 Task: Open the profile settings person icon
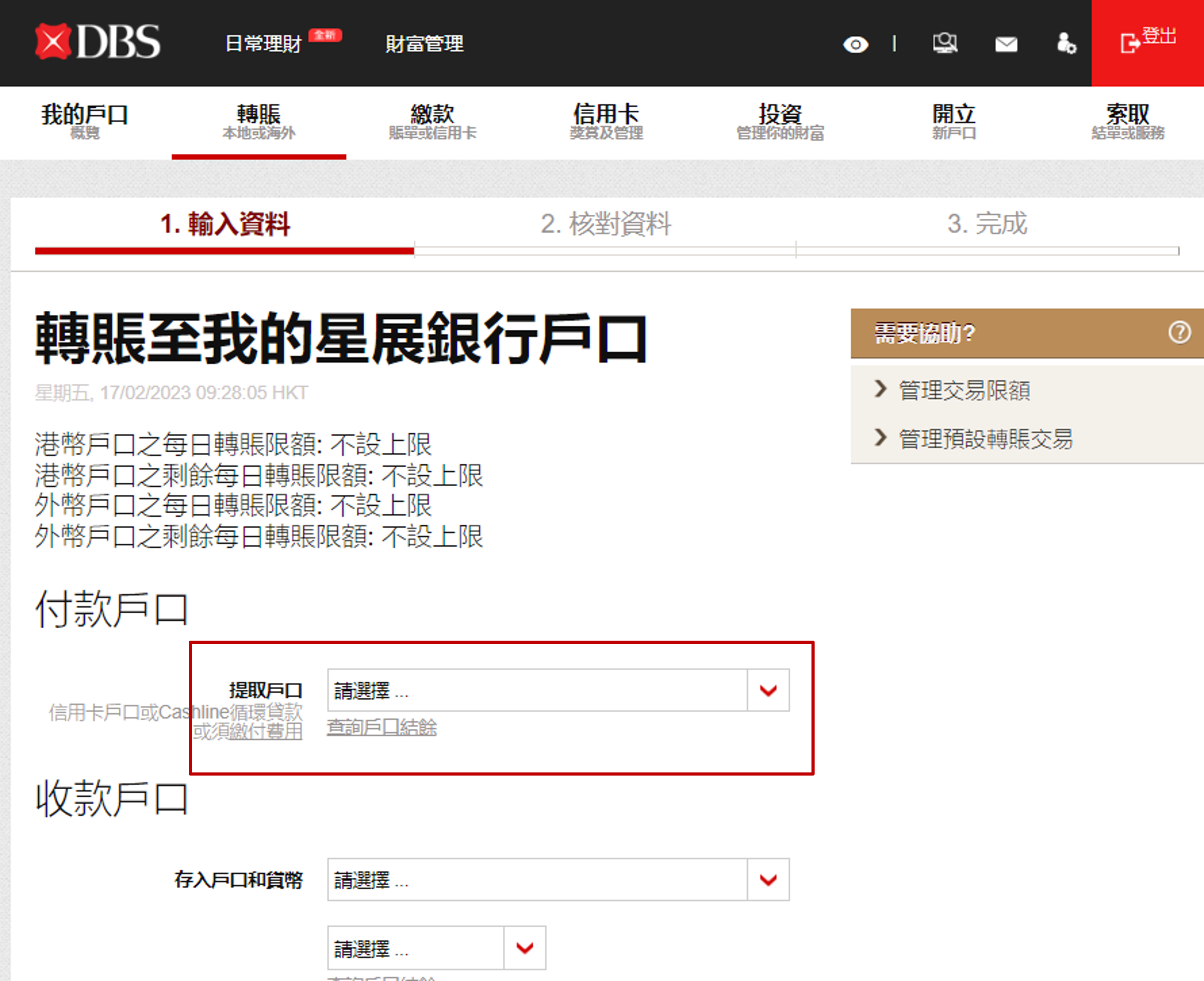click(x=1066, y=44)
